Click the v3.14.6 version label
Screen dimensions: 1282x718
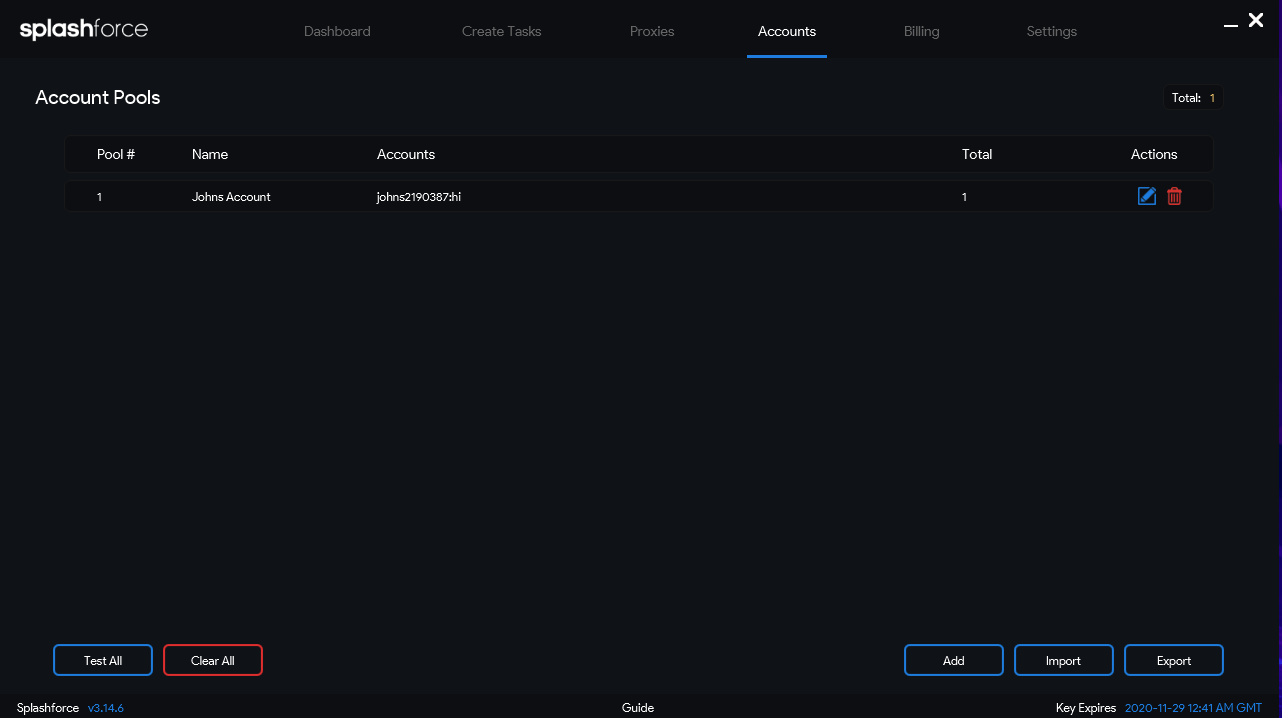106,708
